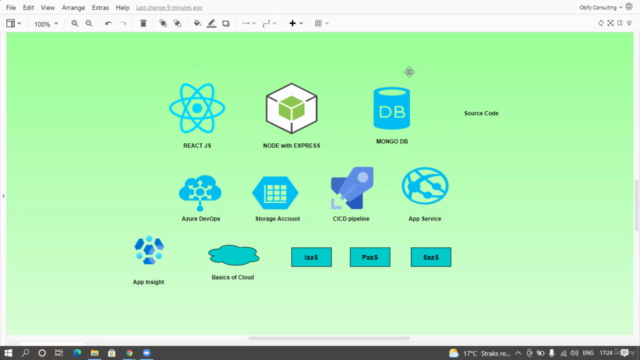Click the App Insight label text
Image resolution: width=640 pixels, height=360 pixels.
[149, 282]
